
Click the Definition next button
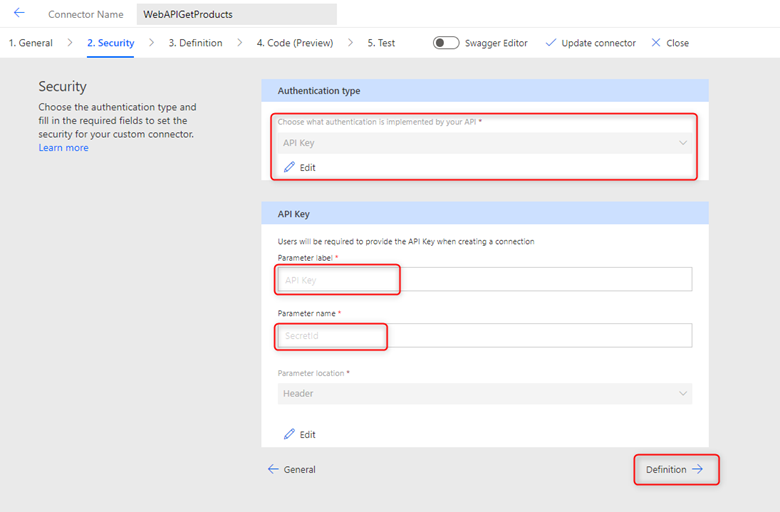click(675, 469)
